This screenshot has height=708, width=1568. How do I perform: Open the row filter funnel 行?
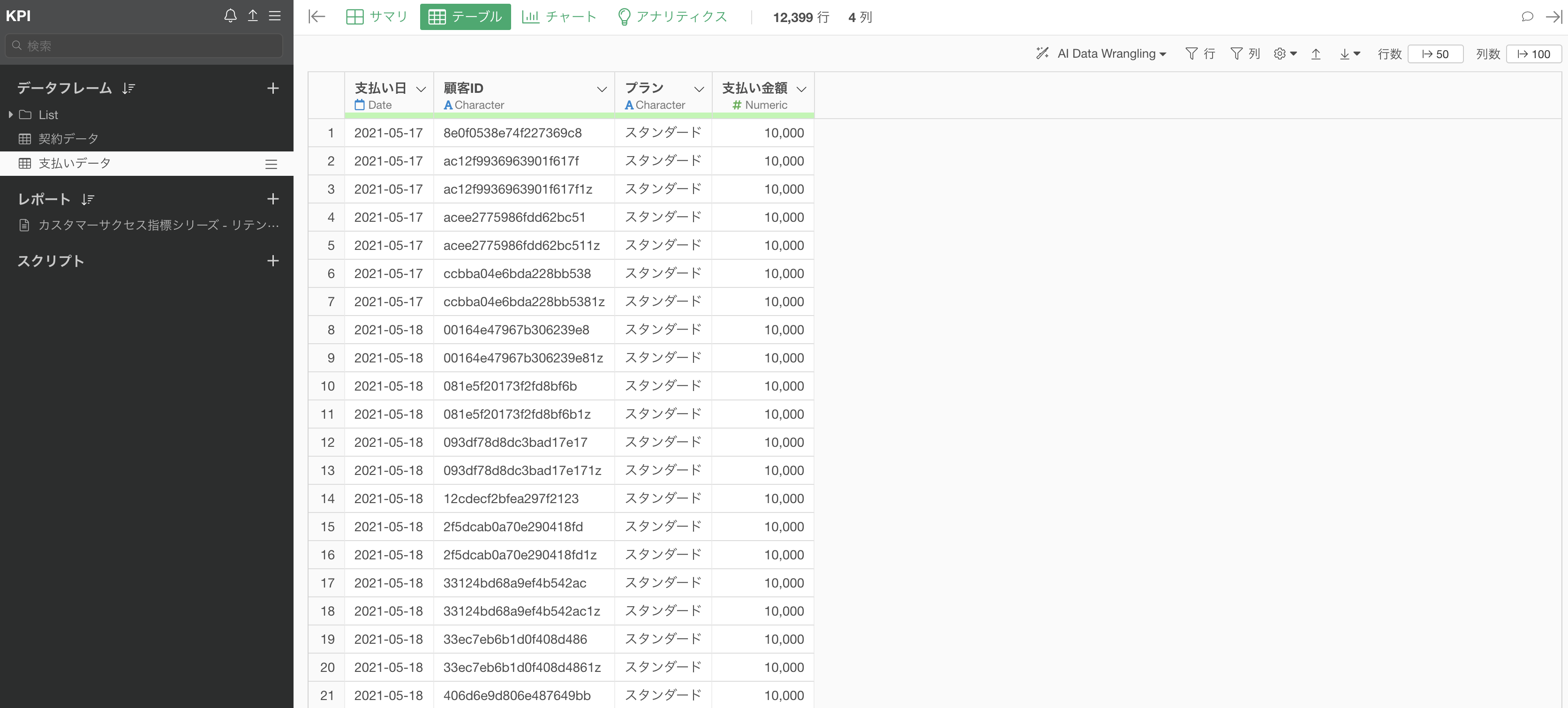pos(1200,53)
